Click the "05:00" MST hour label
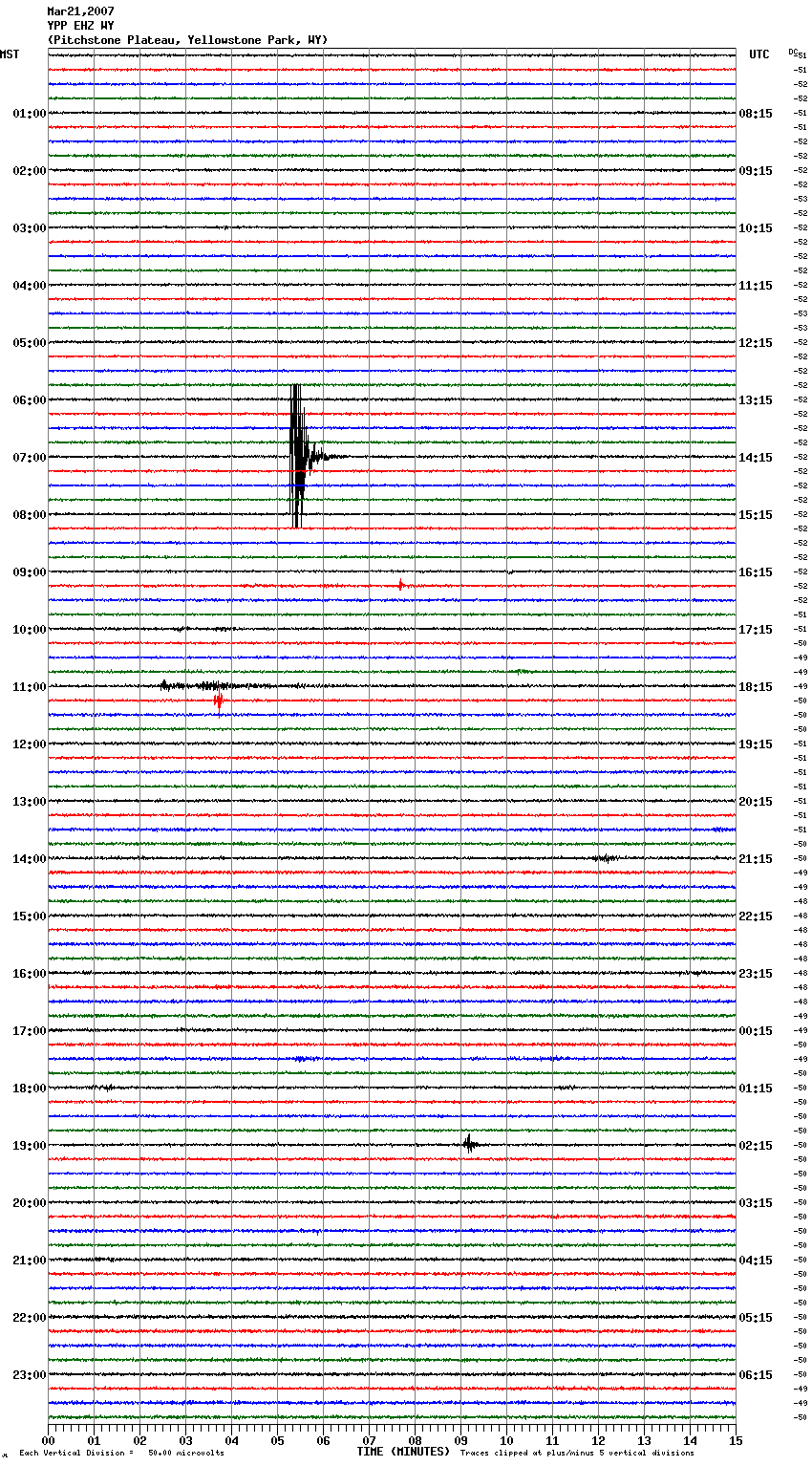Screen dimensions: 812x1466 (x=30, y=343)
